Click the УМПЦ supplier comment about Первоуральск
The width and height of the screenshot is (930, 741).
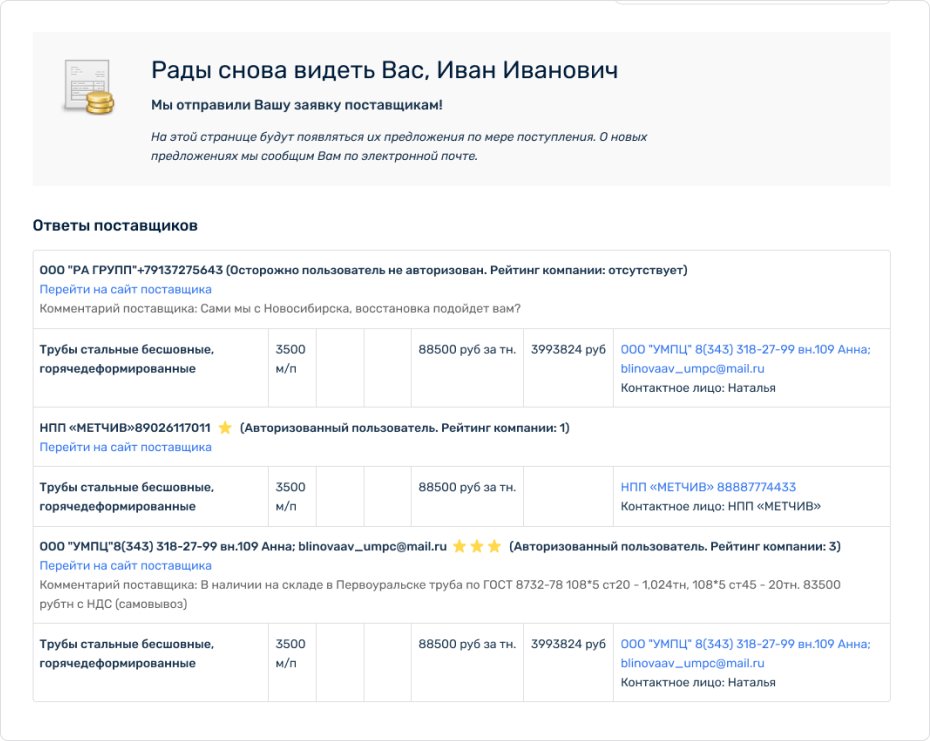(x=440, y=594)
